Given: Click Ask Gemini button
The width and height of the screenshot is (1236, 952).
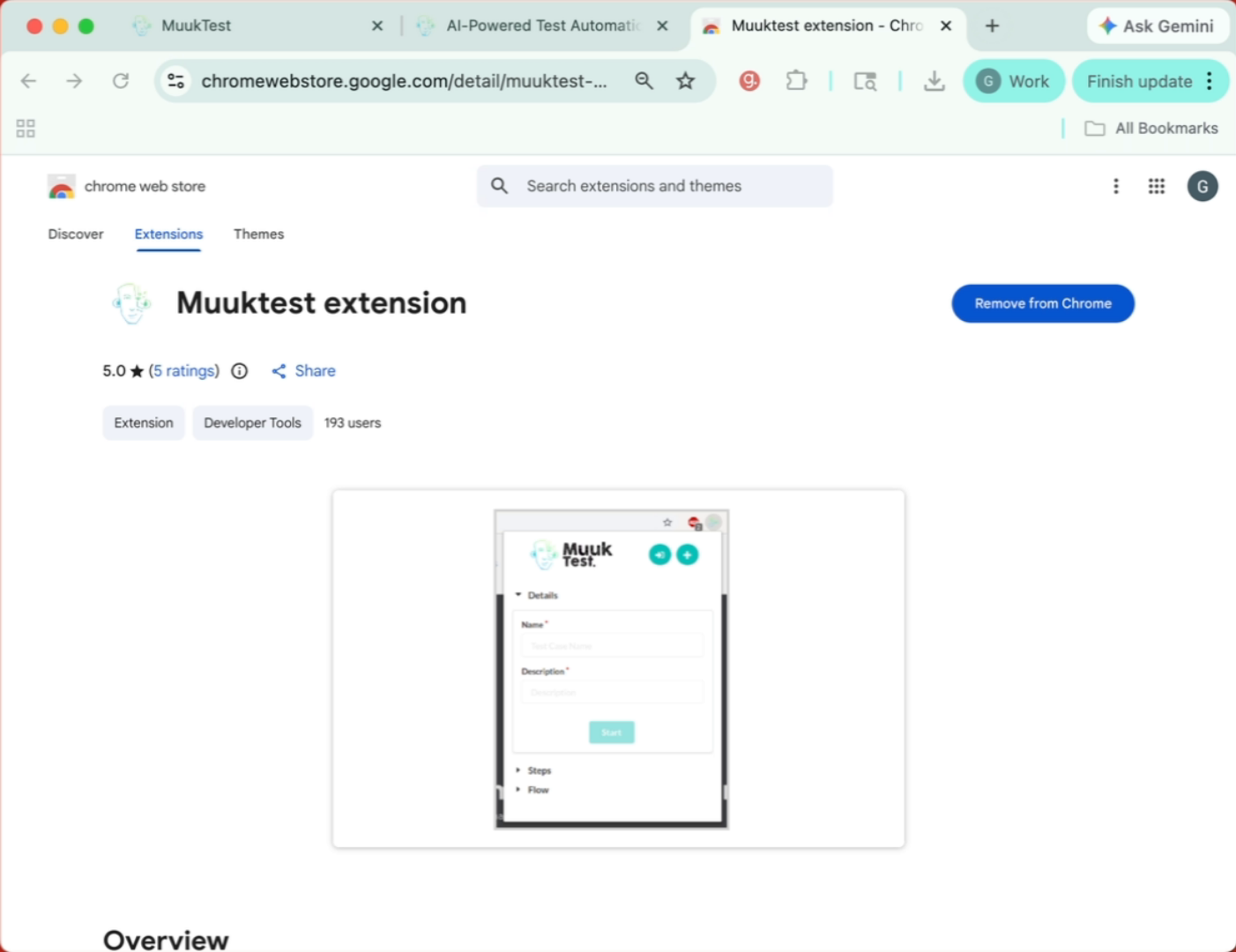Looking at the screenshot, I should pyautogui.click(x=1157, y=26).
